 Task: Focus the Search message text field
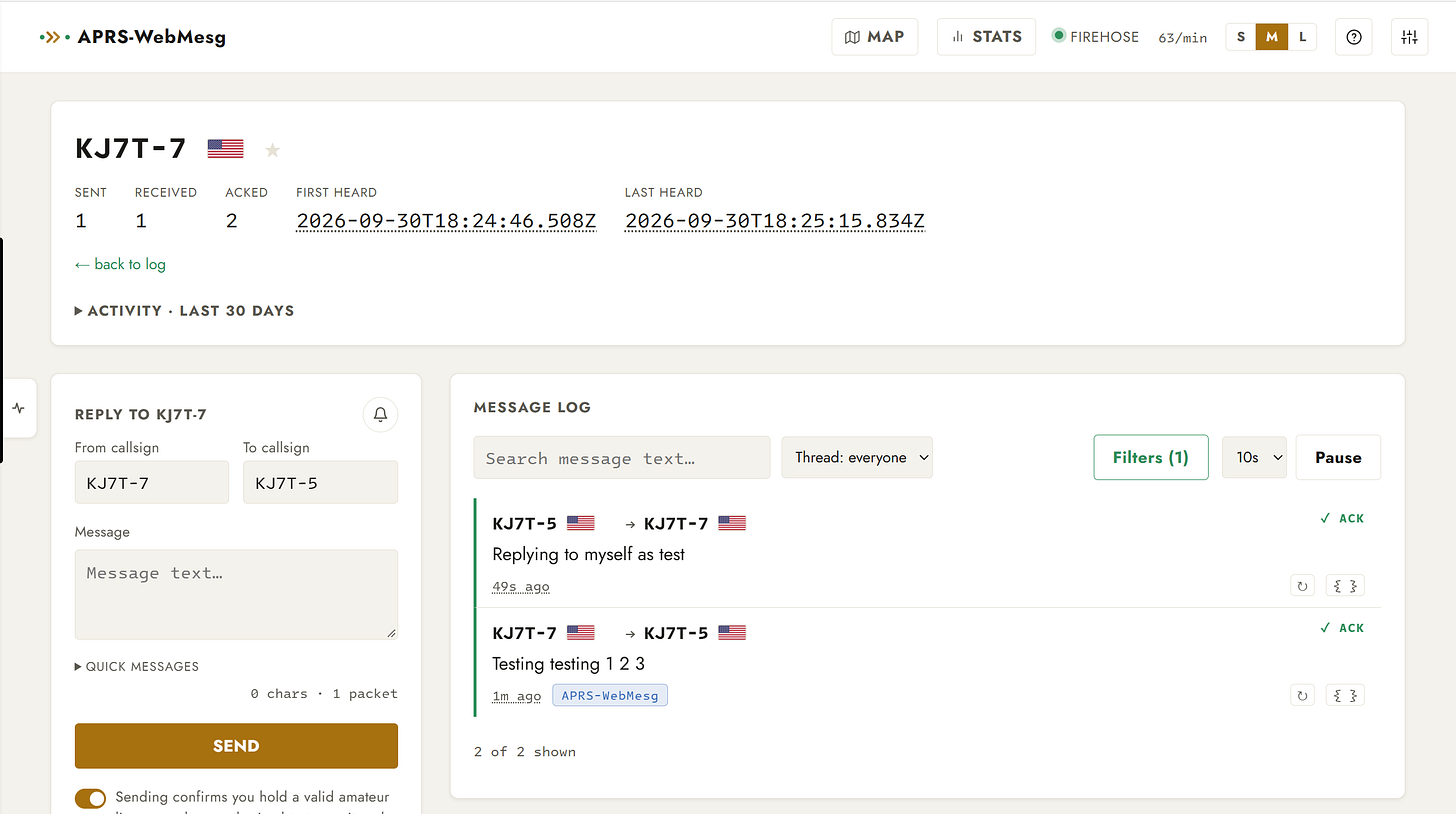[622, 458]
